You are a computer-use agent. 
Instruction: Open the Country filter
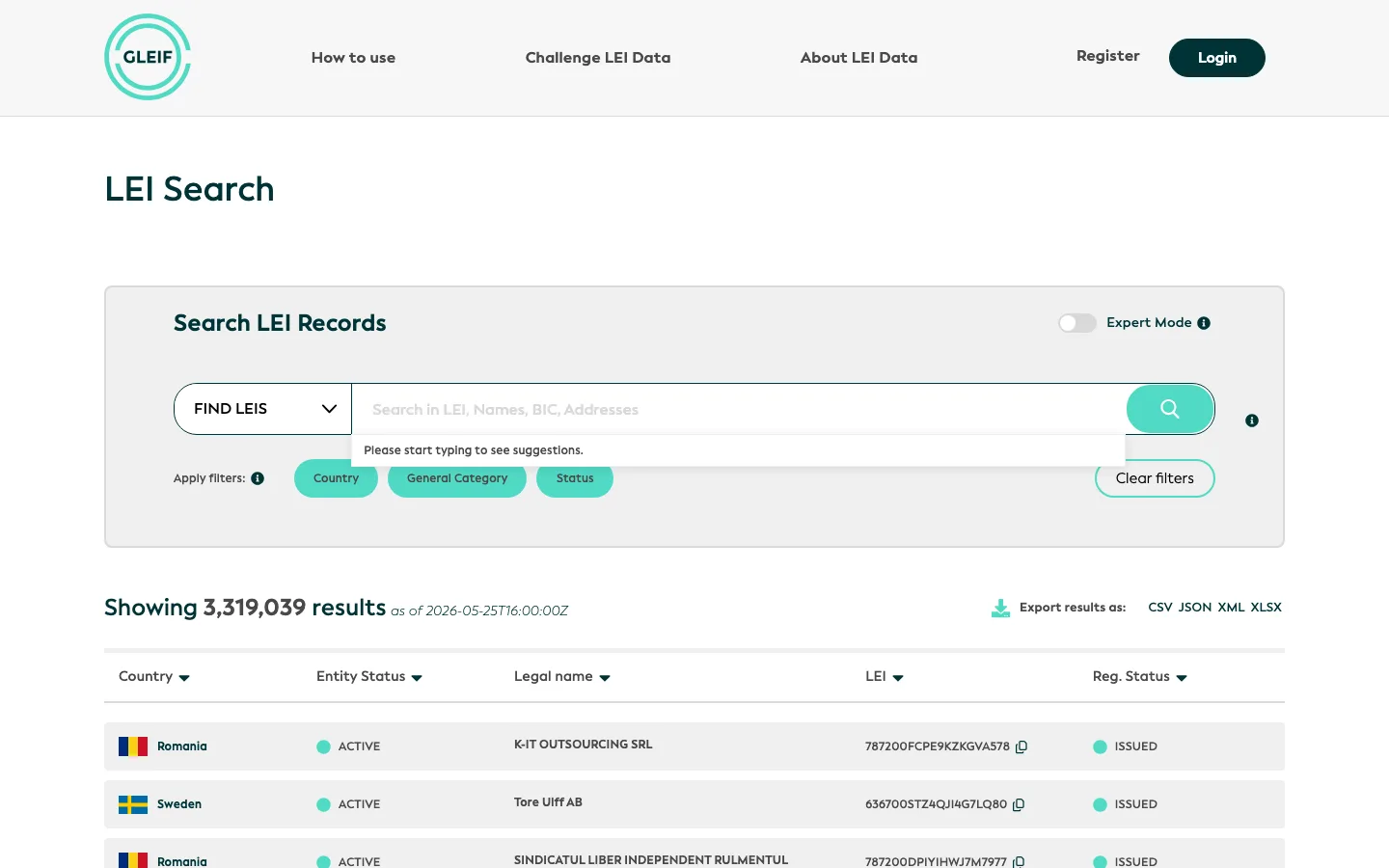(336, 478)
